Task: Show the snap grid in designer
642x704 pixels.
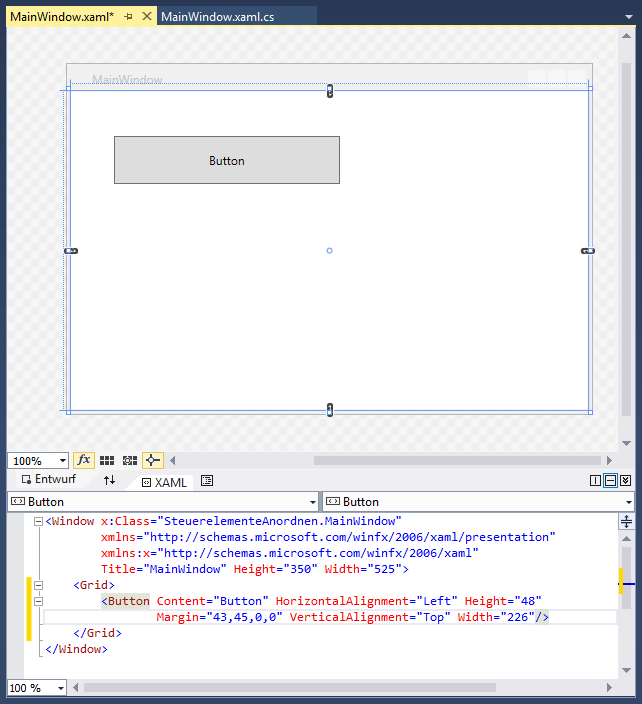Action: point(107,460)
